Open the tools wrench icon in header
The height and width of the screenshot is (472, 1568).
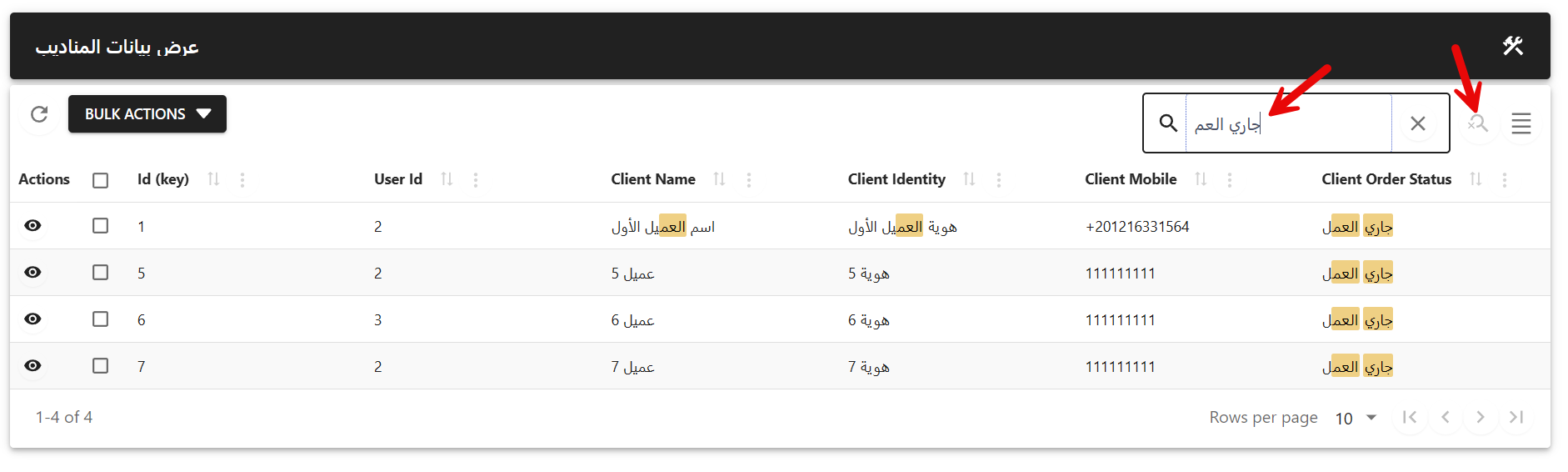[1512, 46]
